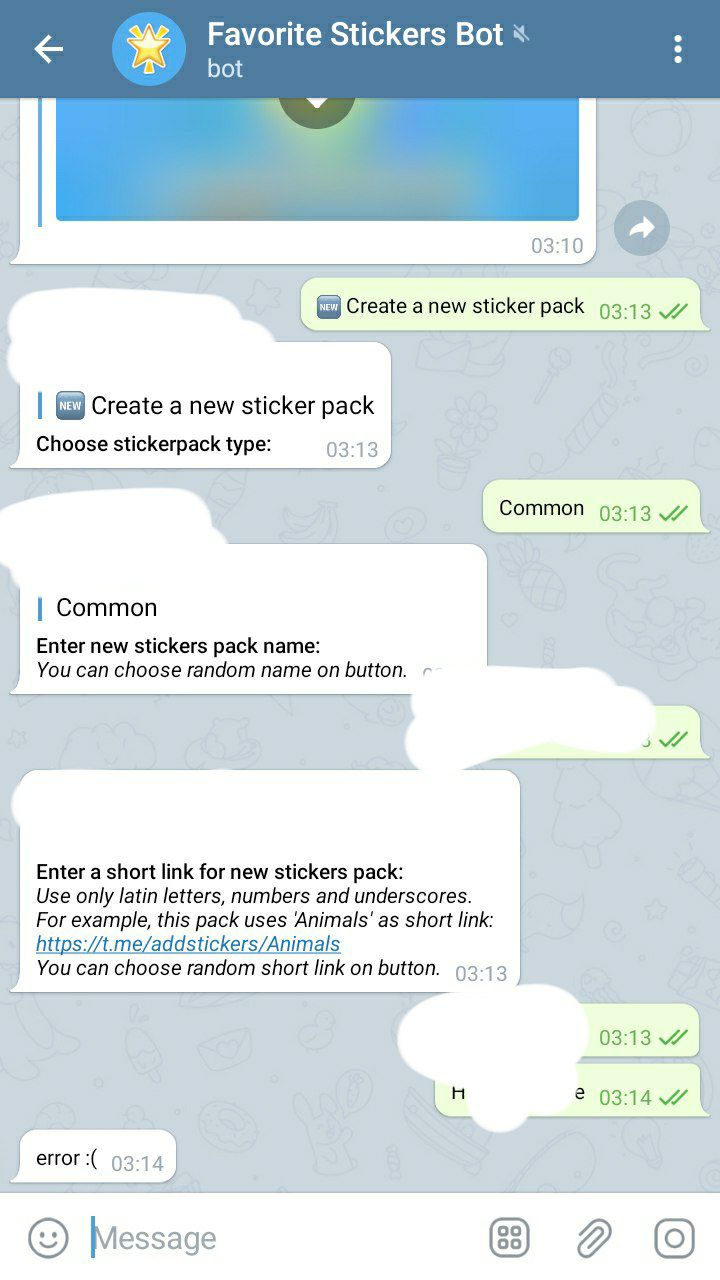Show the bot keyboard grid icon
The width and height of the screenshot is (720, 1280).
click(509, 1238)
